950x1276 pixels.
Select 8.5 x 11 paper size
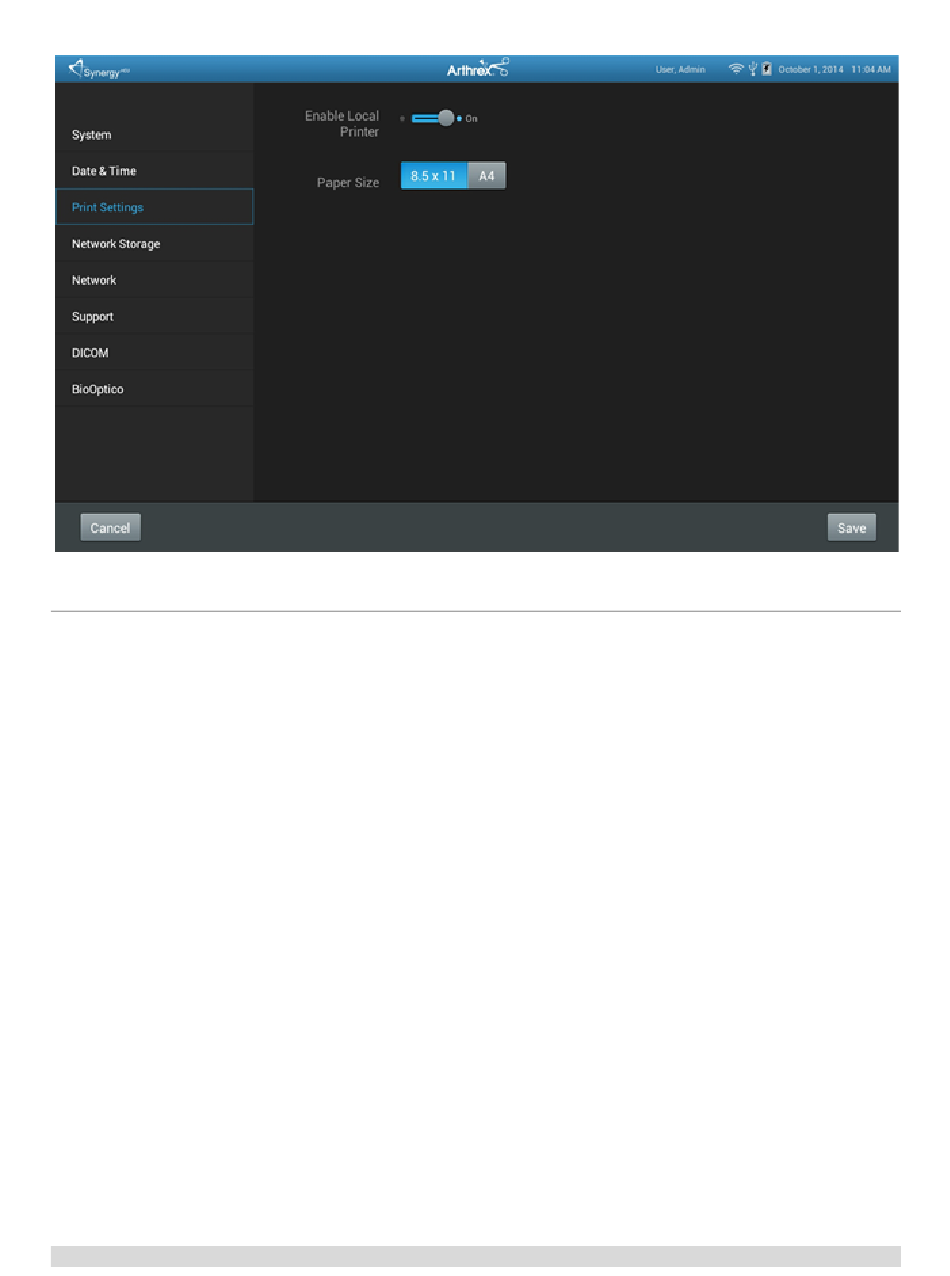(x=434, y=176)
